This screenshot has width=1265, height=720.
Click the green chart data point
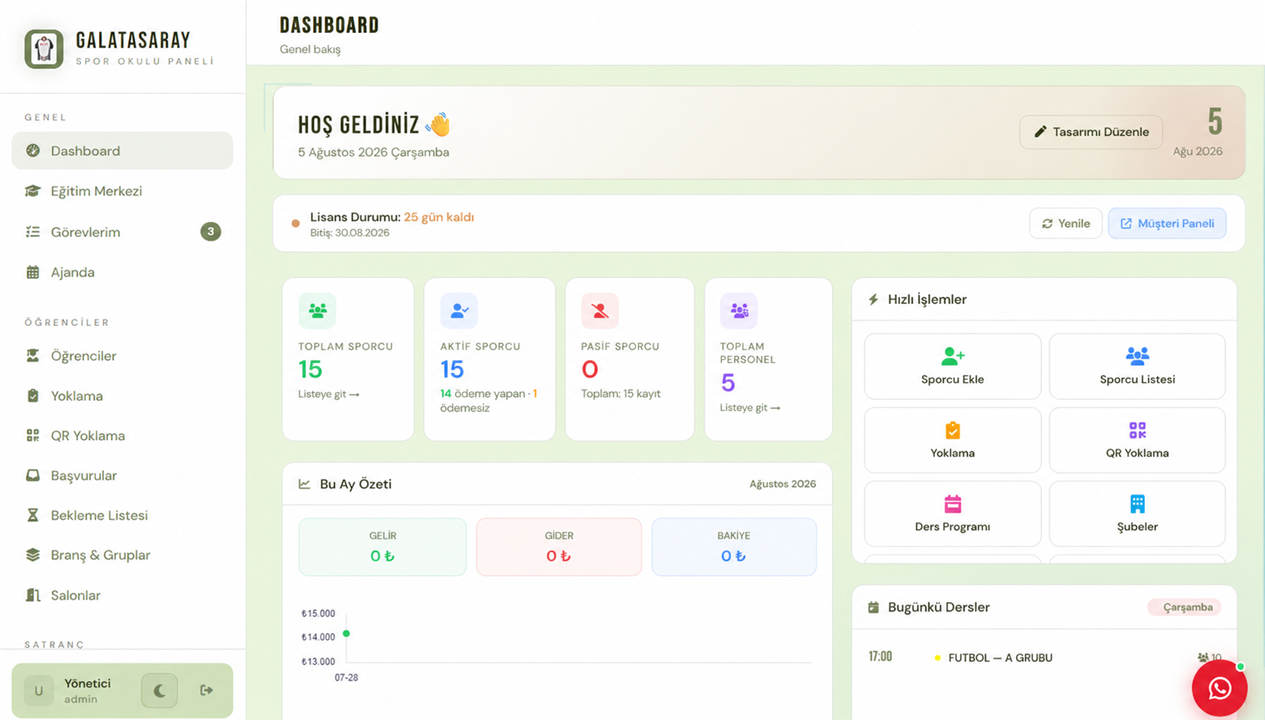pos(346,633)
